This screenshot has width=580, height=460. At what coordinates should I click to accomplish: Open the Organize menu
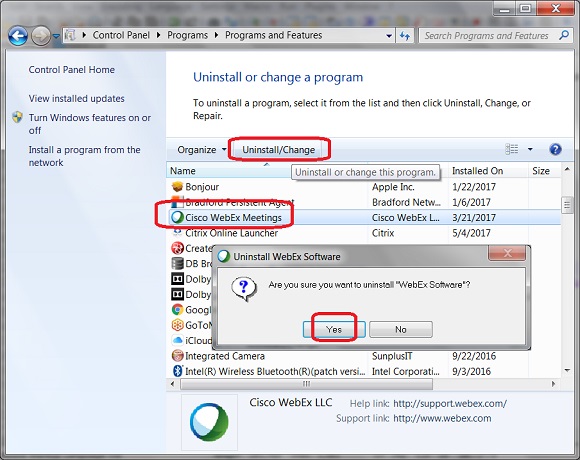tap(202, 150)
